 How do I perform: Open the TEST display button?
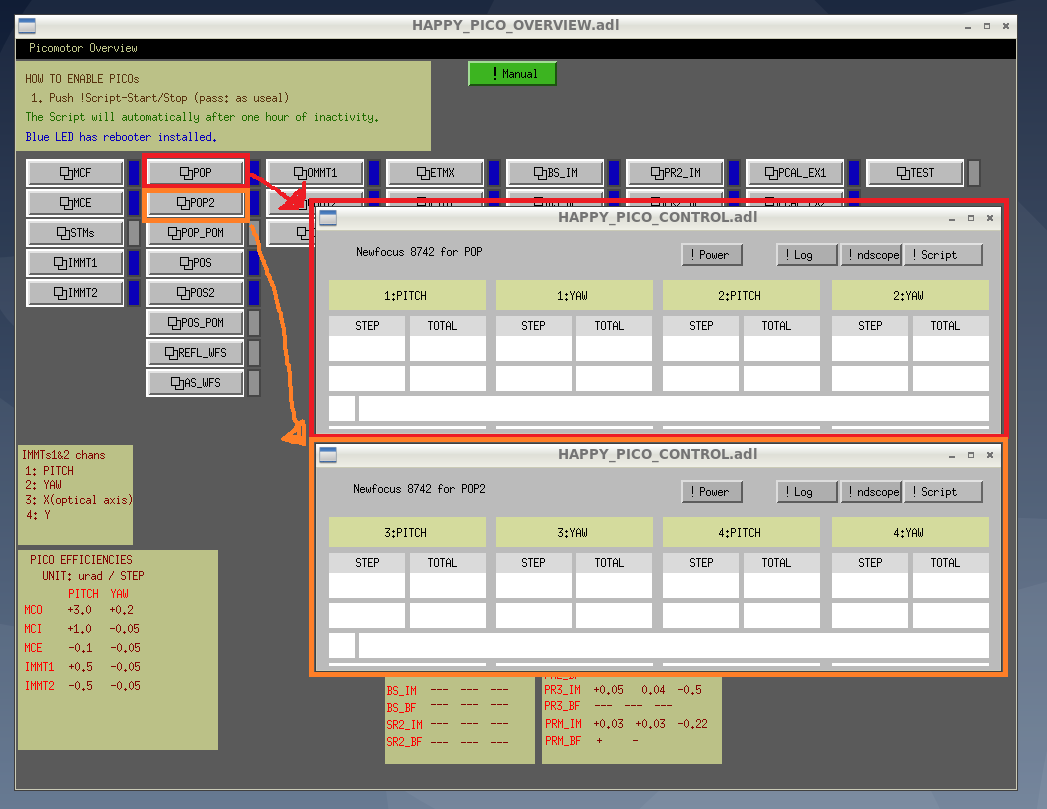(x=915, y=173)
